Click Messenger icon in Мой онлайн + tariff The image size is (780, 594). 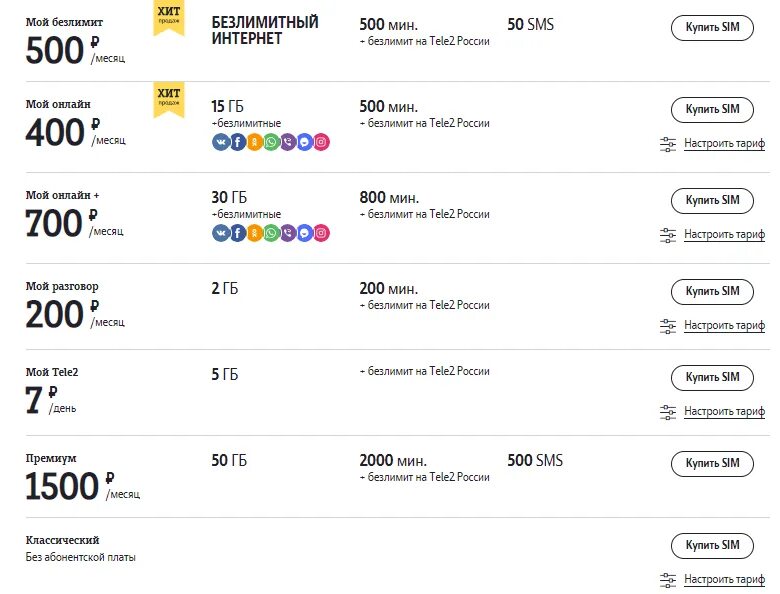pyautogui.click(x=304, y=233)
